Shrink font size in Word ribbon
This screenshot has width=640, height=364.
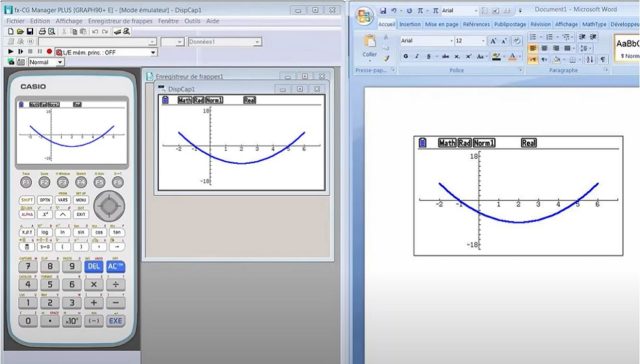pyautogui.click(x=504, y=41)
